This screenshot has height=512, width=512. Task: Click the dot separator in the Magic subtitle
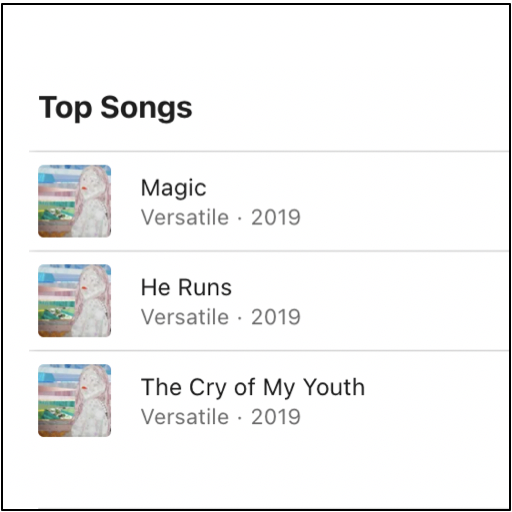[x=240, y=219]
